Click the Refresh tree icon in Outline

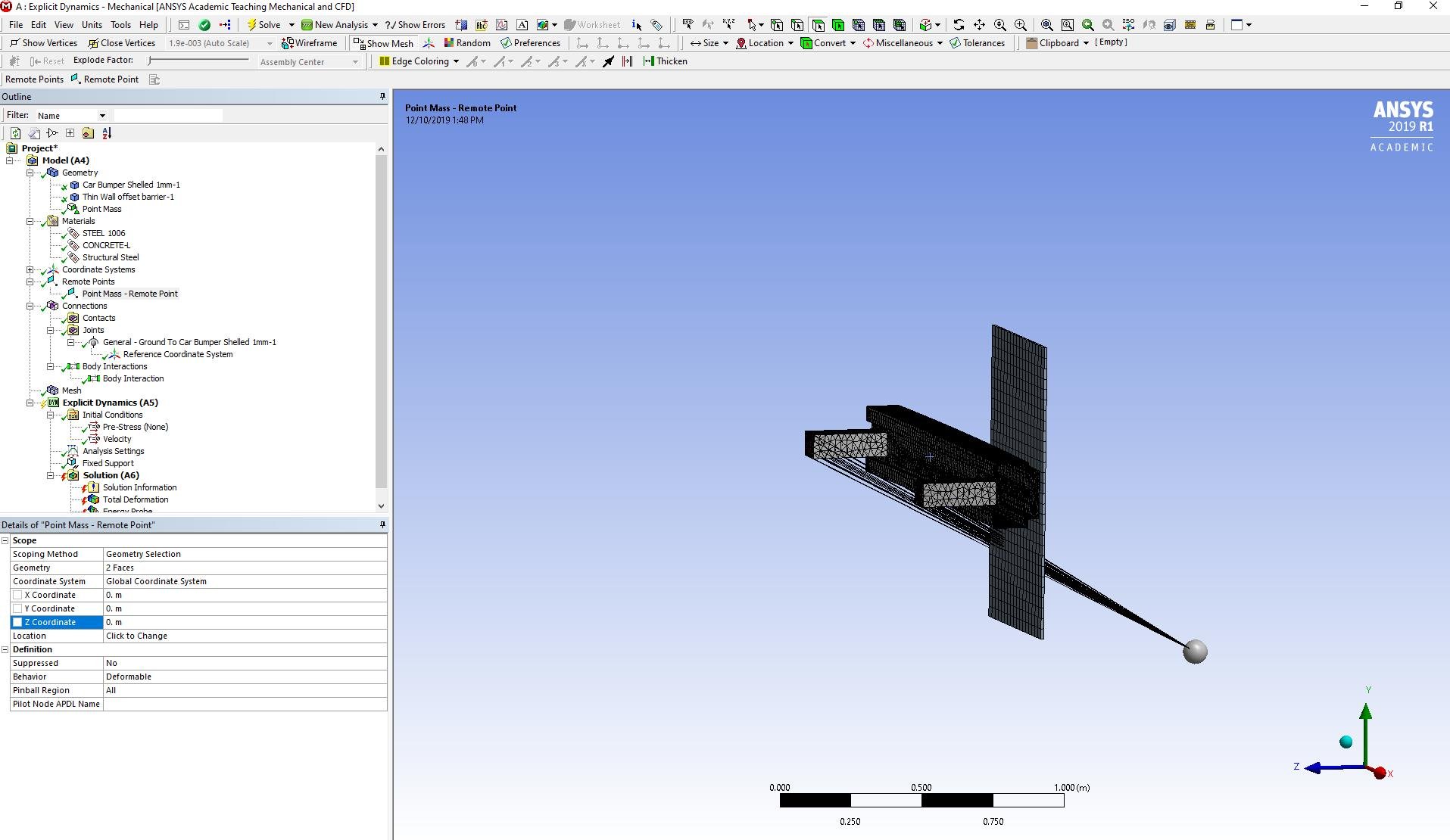click(x=15, y=133)
